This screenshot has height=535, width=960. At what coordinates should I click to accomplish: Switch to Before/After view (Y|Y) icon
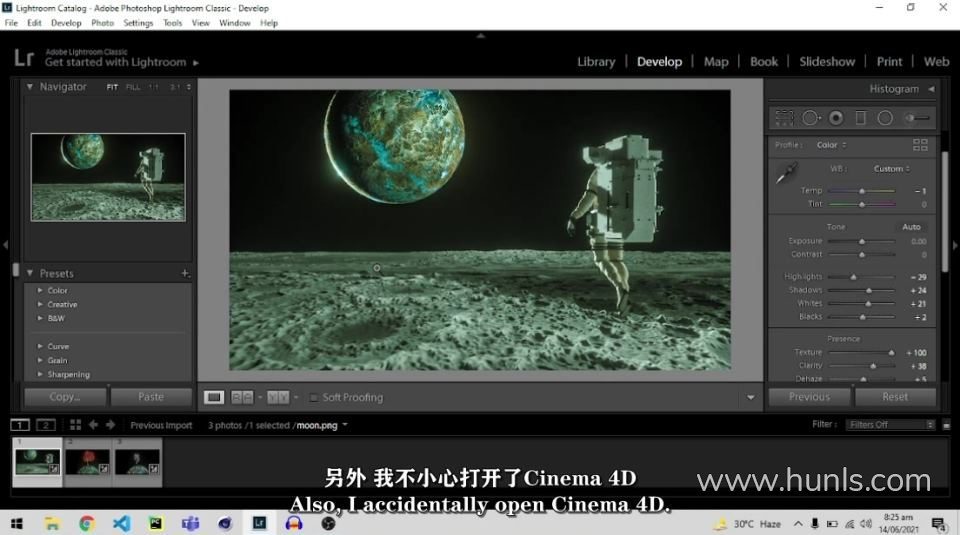278,397
